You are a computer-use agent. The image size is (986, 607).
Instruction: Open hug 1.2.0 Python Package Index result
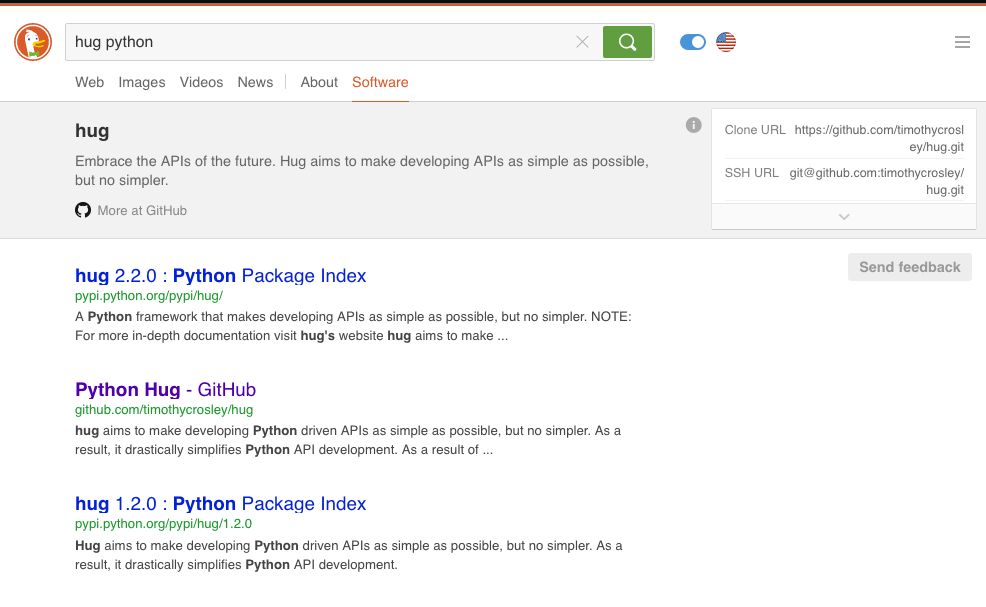[220, 504]
